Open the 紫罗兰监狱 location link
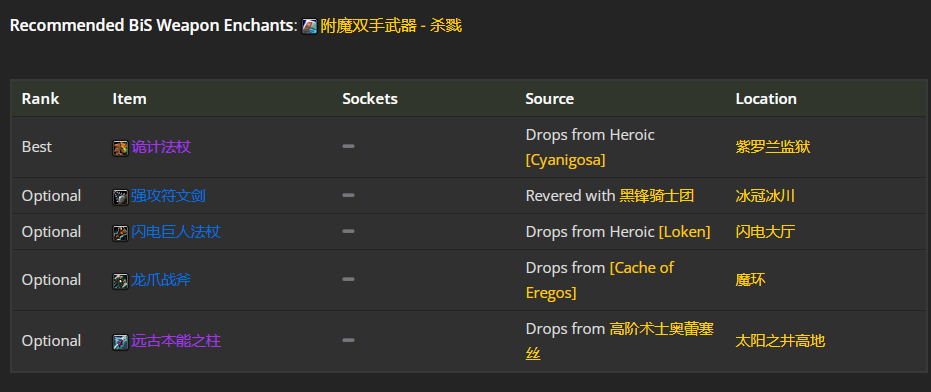This screenshot has height=392, width=931. [772, 147]
